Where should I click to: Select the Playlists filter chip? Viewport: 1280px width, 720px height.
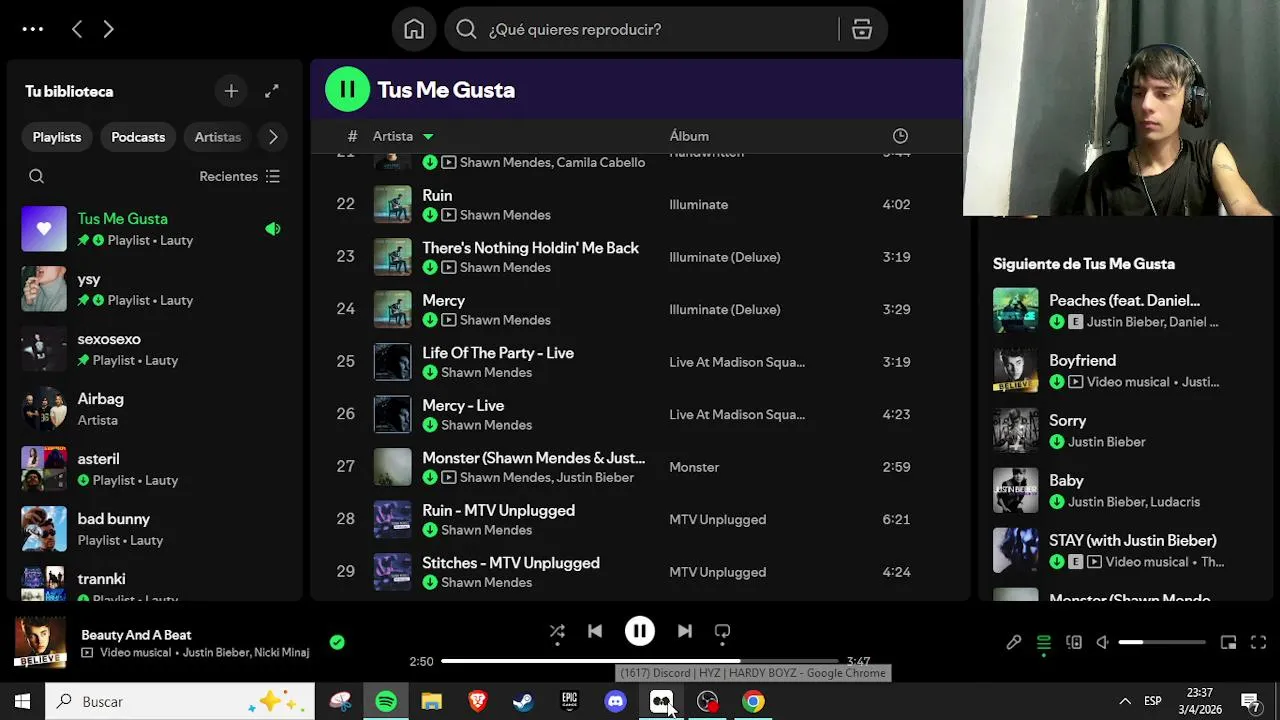point(57,137)
